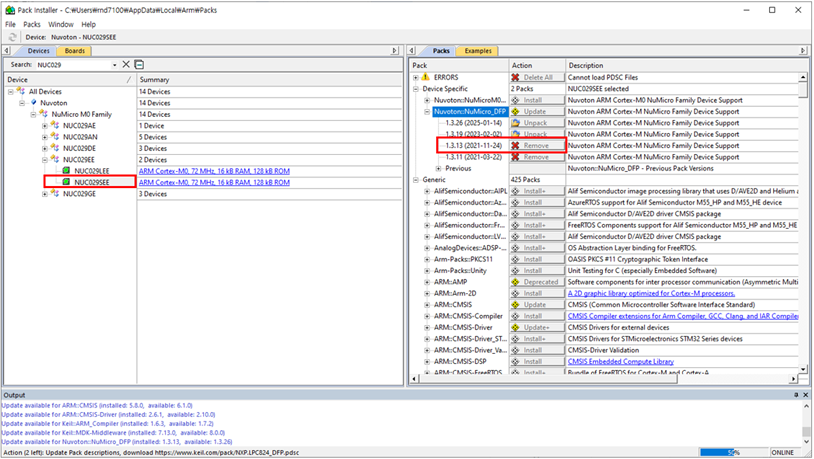Install the ARM::CMSIS-Compiler pack
The image size is (814, 459).
coord(537,316)
